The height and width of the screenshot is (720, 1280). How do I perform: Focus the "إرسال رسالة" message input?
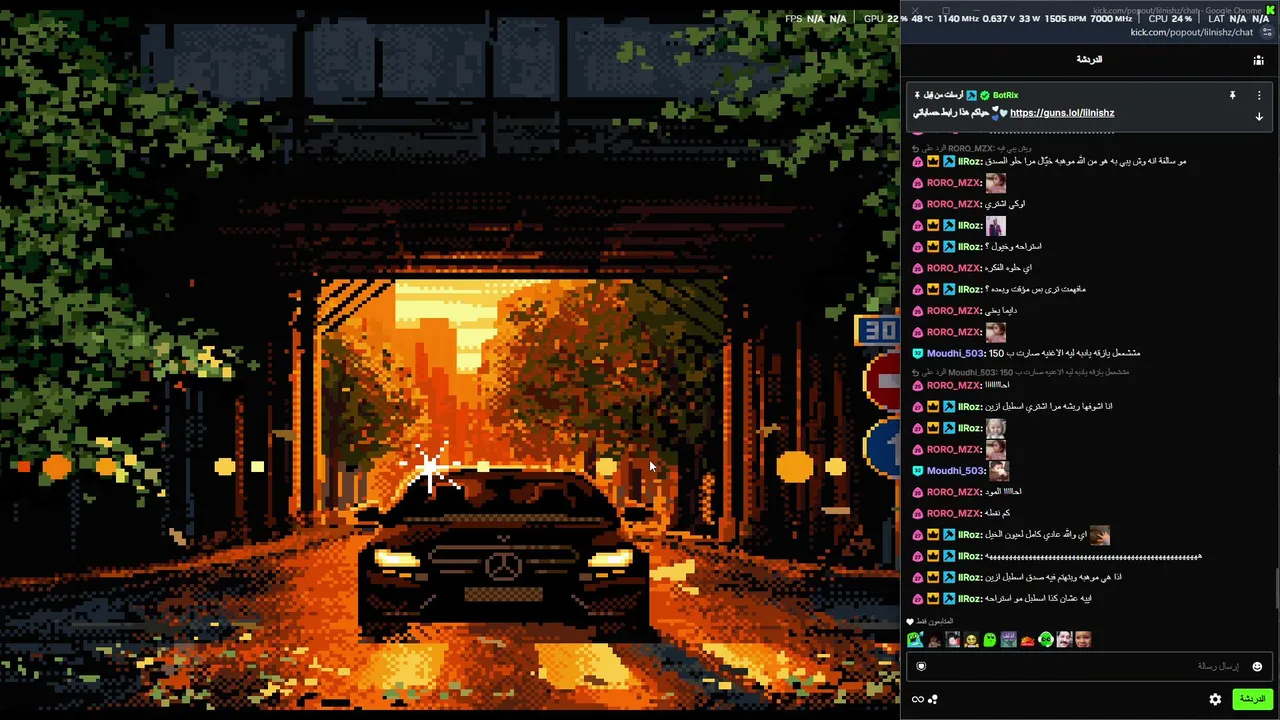pyautogui.click(x=1089, y=667)
